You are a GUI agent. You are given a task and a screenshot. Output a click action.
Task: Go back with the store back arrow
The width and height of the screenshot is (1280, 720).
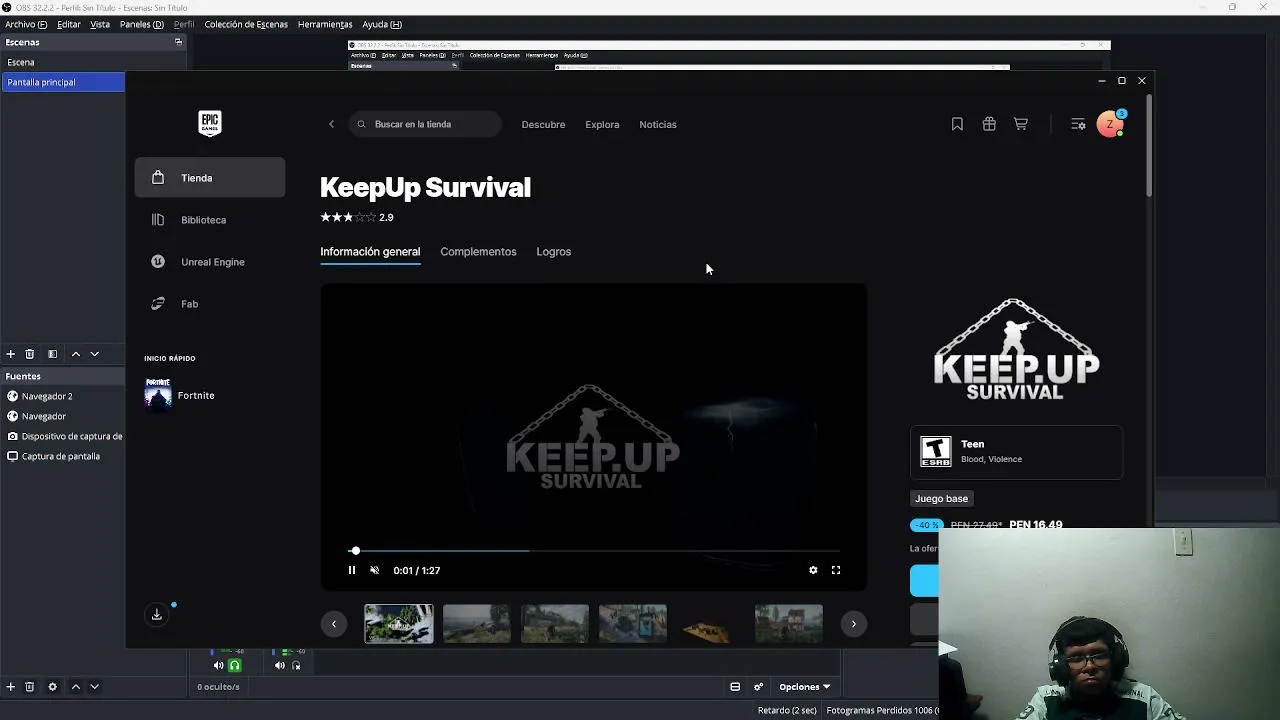pyautogui.click(x=331, y=124)
